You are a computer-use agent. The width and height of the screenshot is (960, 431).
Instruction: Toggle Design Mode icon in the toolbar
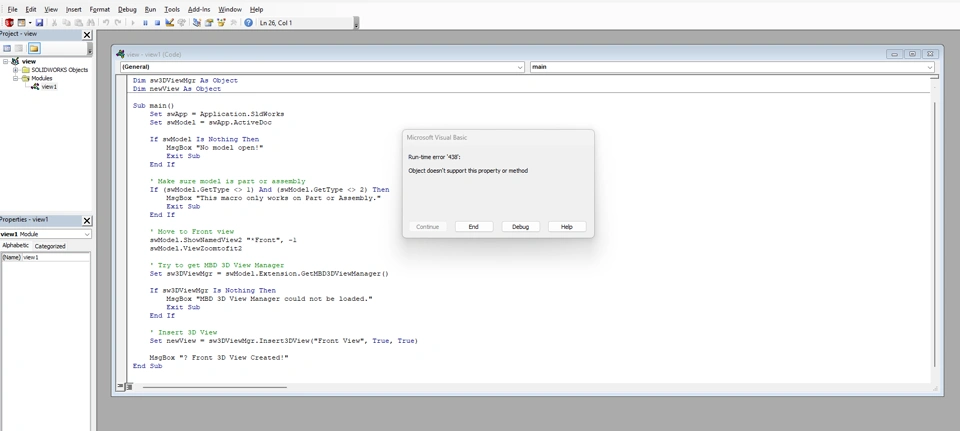click(170, 23)
